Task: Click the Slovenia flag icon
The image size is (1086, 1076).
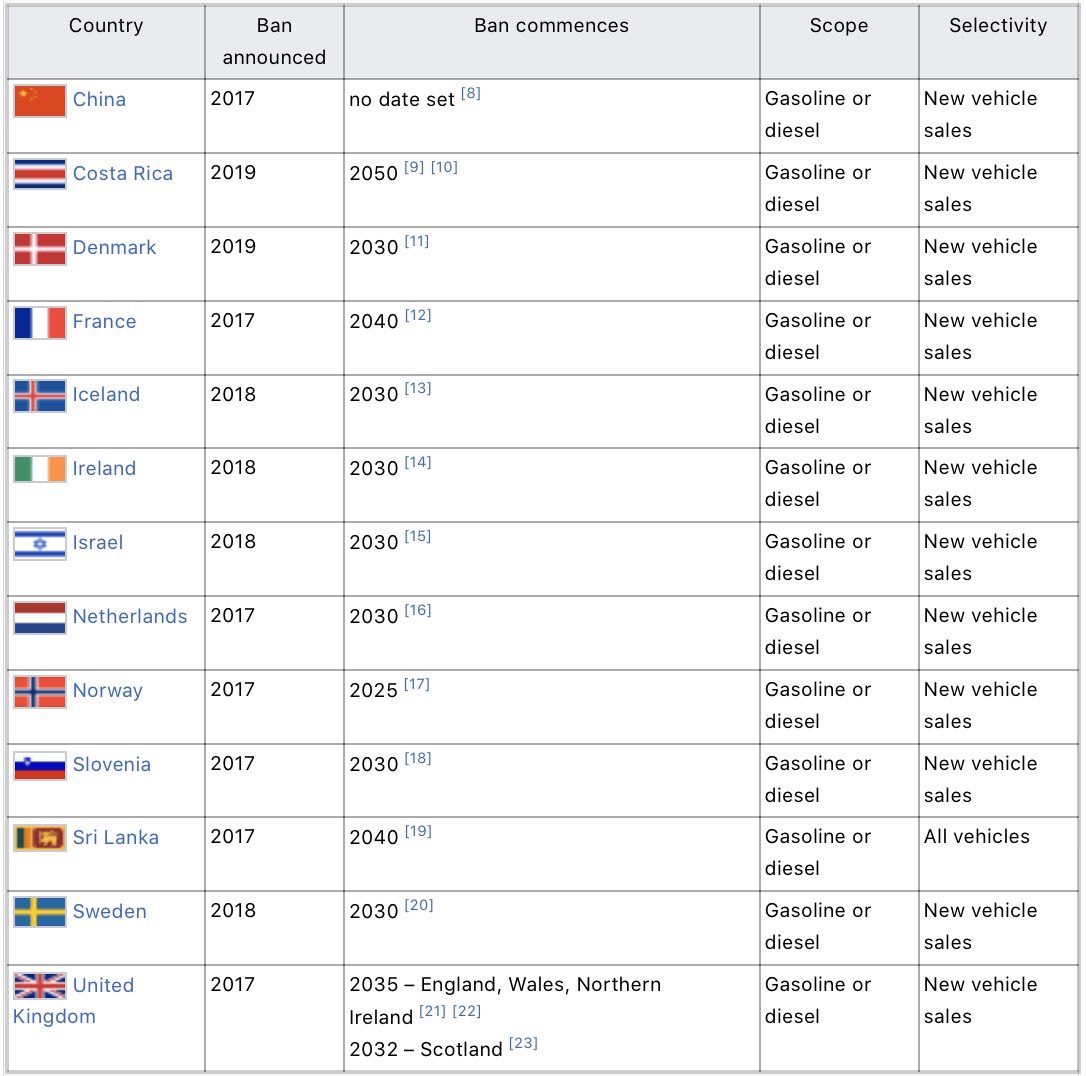Action: pos(40,765)
